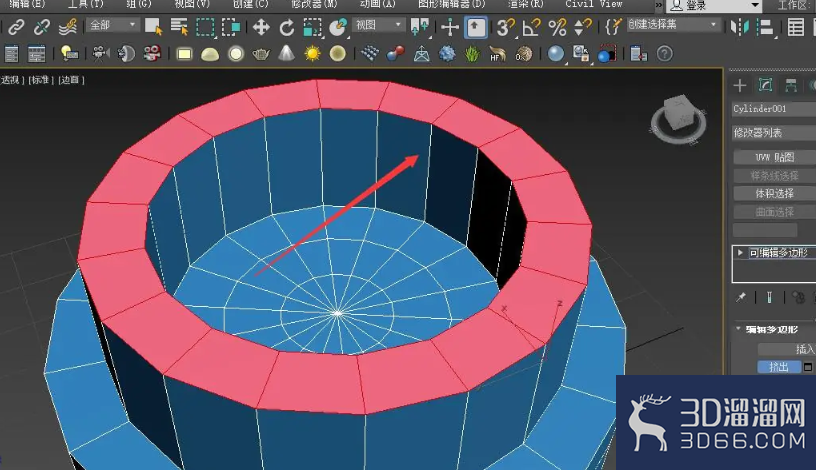816x470 pixels.
Task: Click Use Pivot Point Center icon
Action: pyautogui.click(x=419, y=27)
